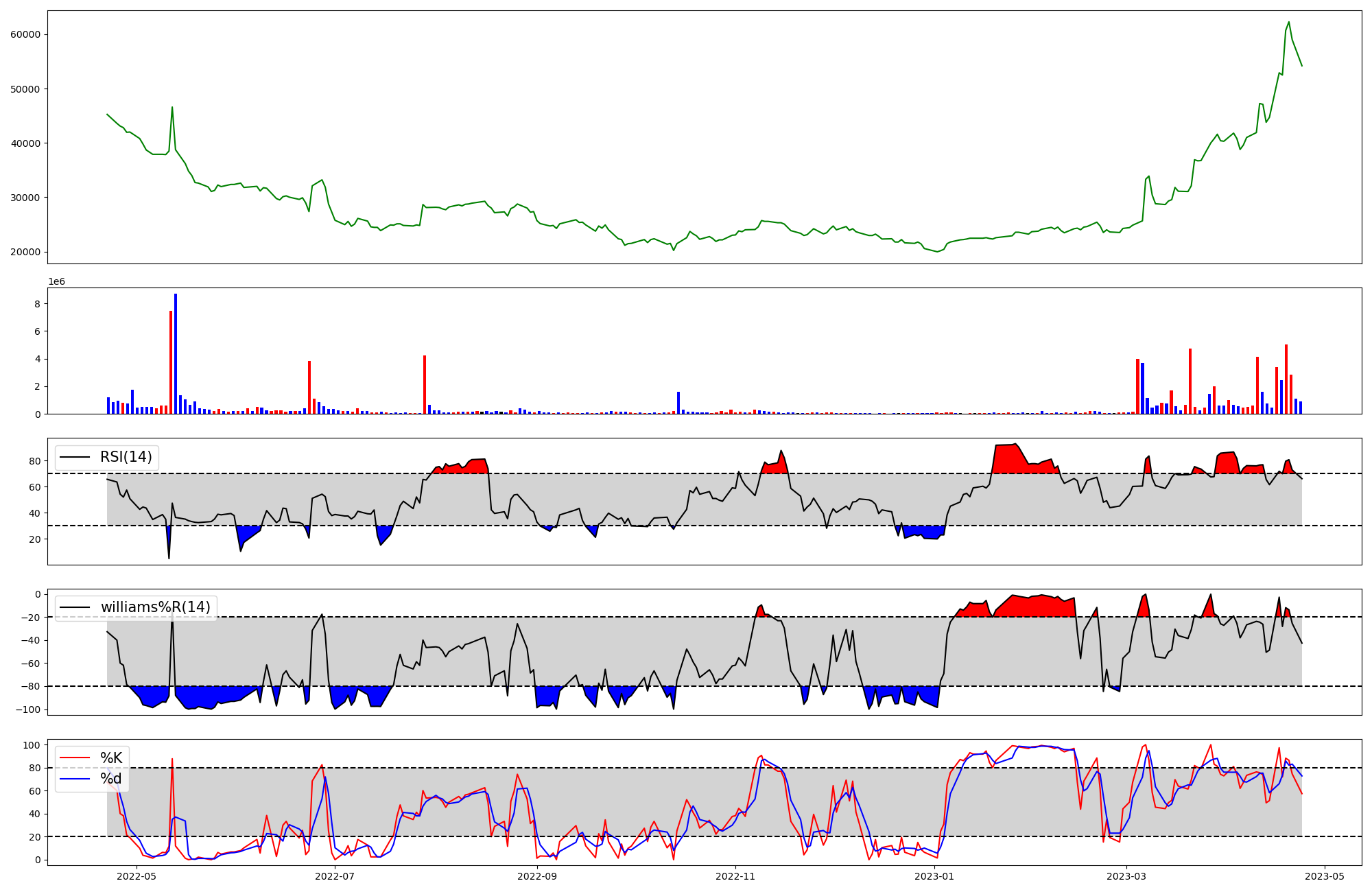Click the 60000 price axis label
Image resolution: width=1372 pixels, height=892 pixels.
point(25,35)
